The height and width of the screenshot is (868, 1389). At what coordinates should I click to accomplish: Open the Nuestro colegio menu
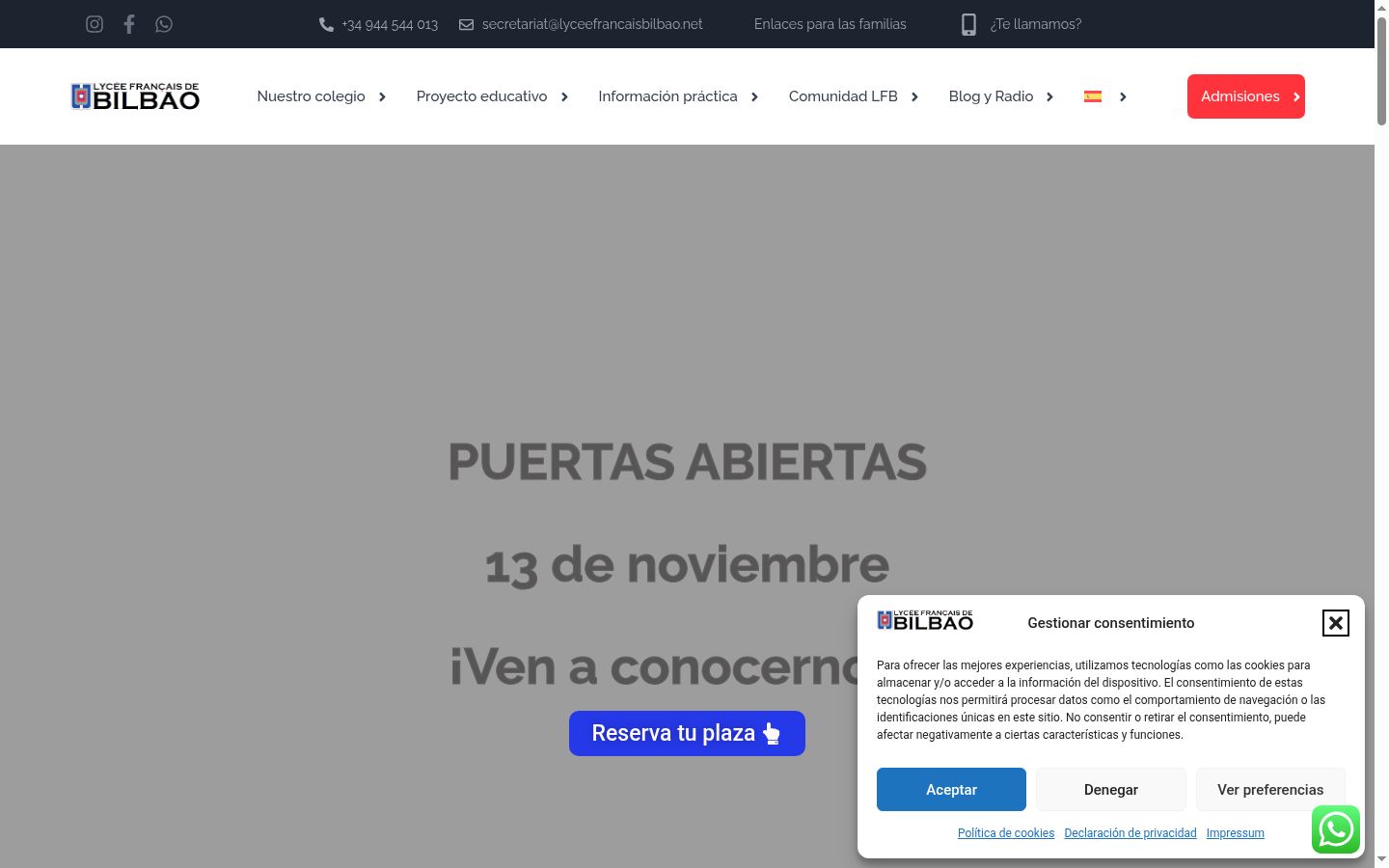pyautogui.click(x=311, y=96)
